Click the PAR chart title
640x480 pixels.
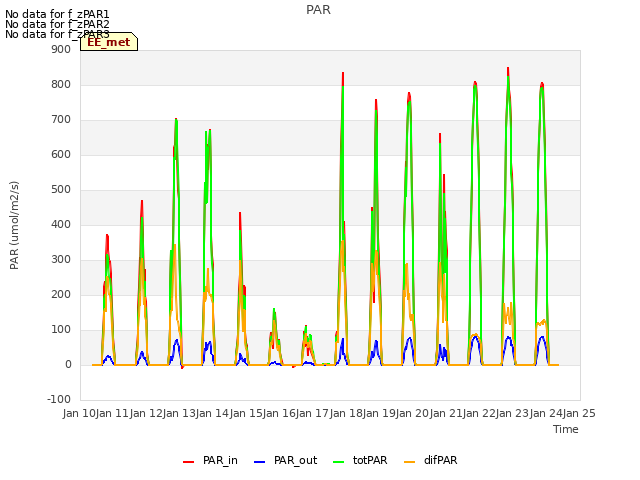pos(318,10)
